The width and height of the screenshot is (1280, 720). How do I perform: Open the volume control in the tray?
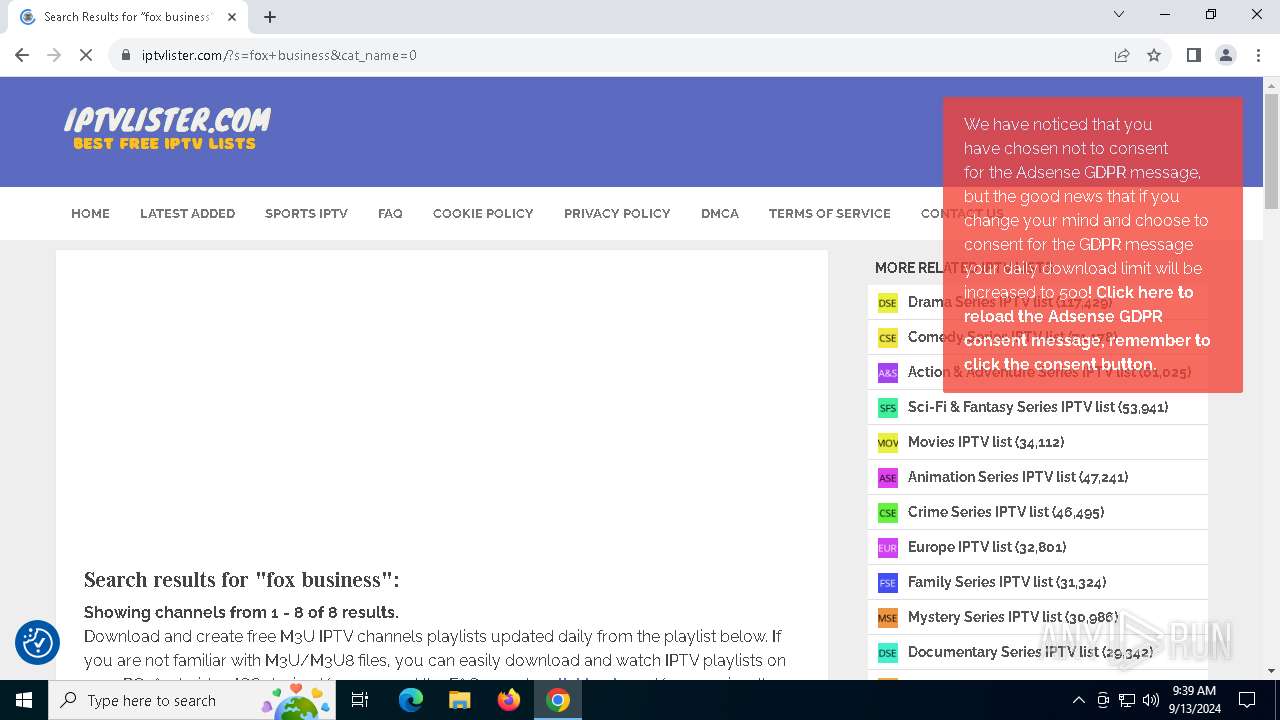1151,700
